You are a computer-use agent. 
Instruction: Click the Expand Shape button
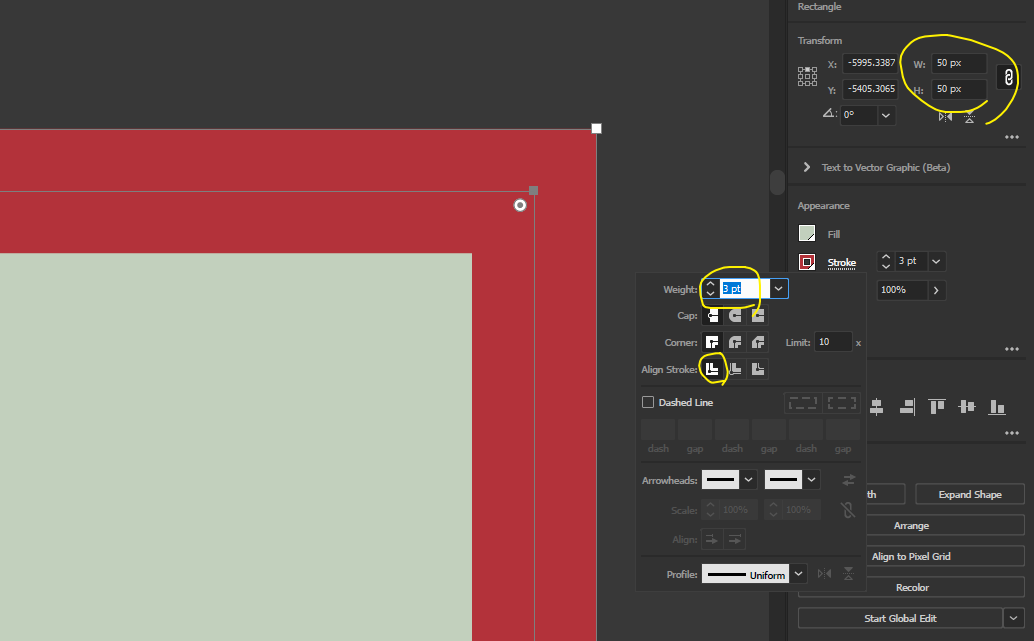point(969,494)
